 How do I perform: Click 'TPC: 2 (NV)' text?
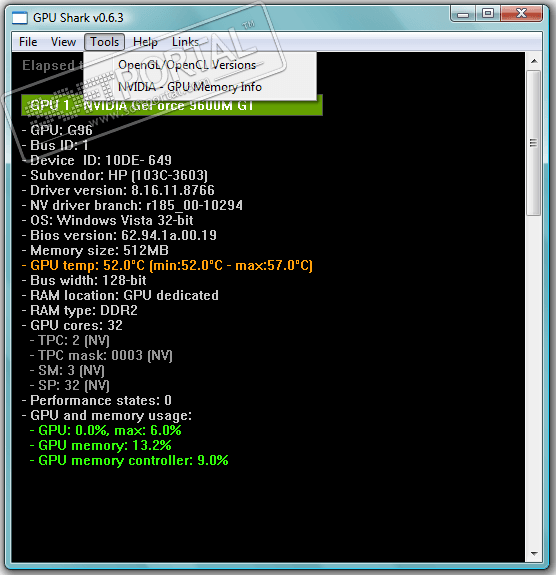coord(70,341)
